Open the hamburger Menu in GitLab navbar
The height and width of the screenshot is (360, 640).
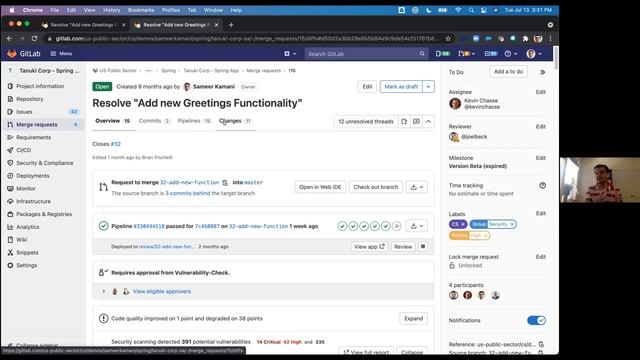(61, 53)
